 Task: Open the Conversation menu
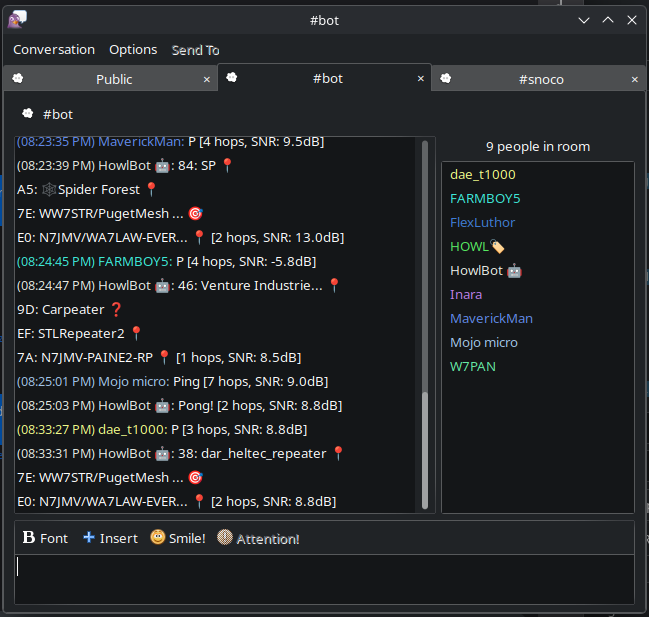tap(54, 50)
